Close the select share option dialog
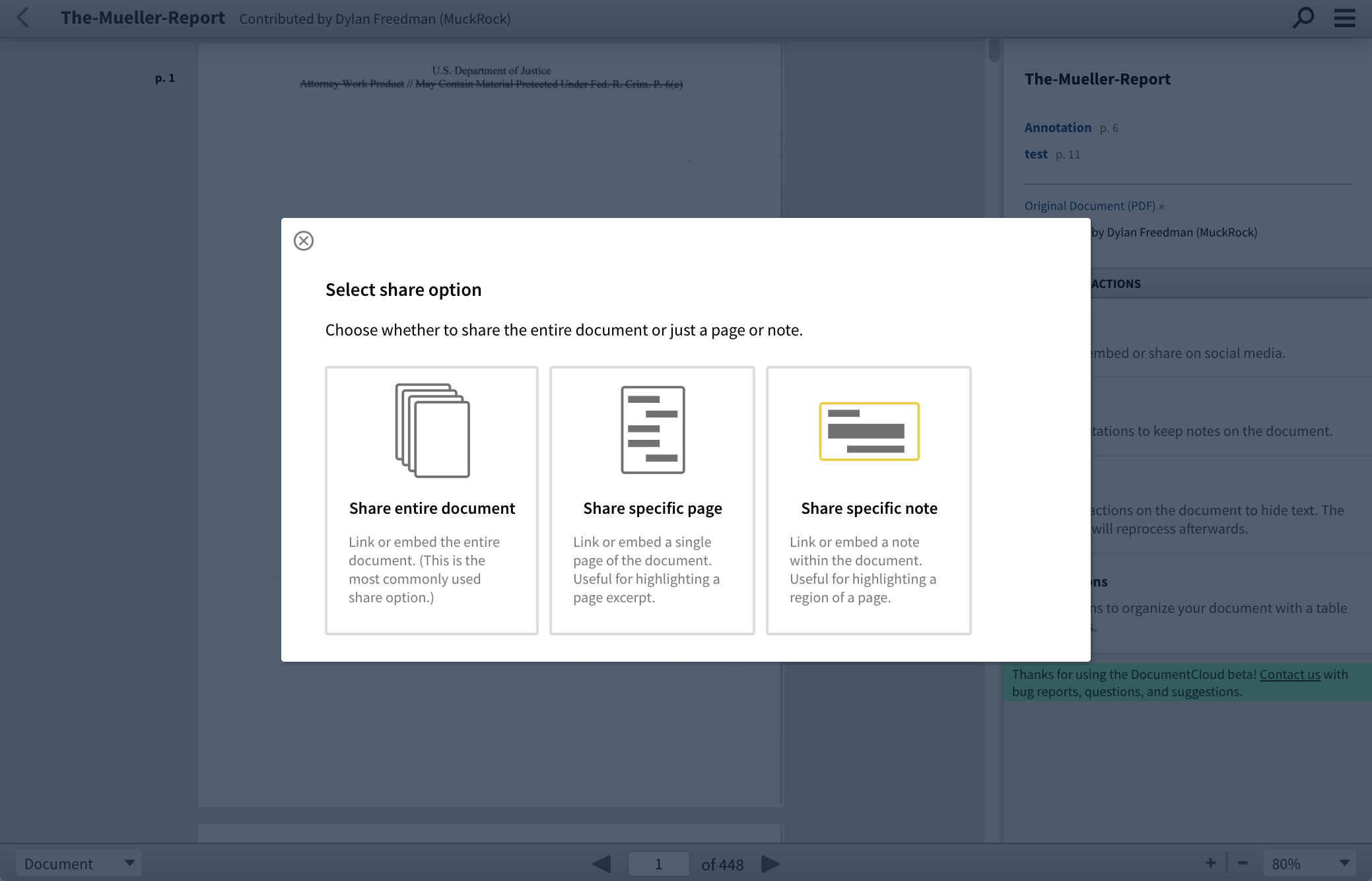 303,240
